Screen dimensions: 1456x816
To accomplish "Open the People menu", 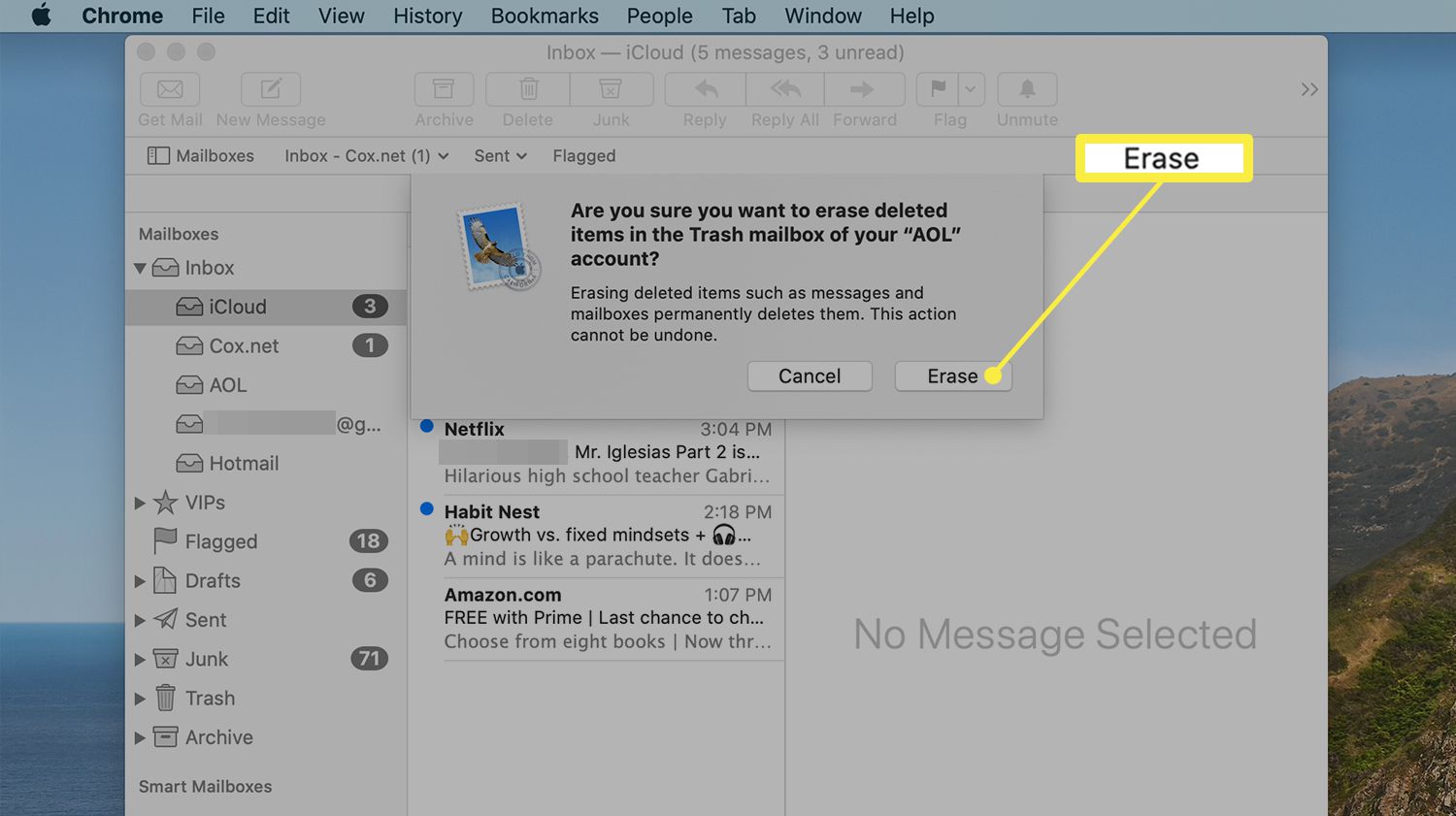I will 660,16.
